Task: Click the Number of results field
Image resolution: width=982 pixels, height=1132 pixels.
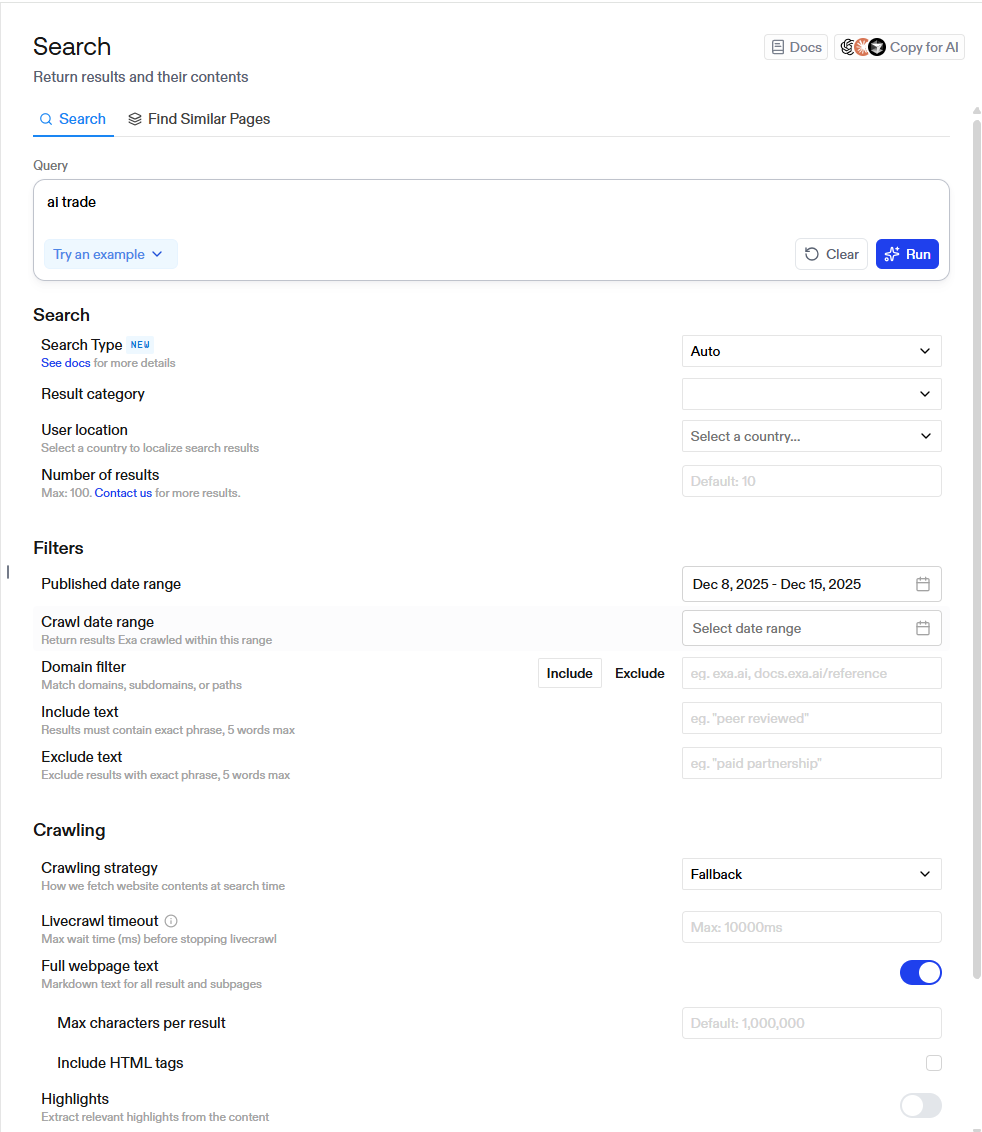Action: pos(811,481)
